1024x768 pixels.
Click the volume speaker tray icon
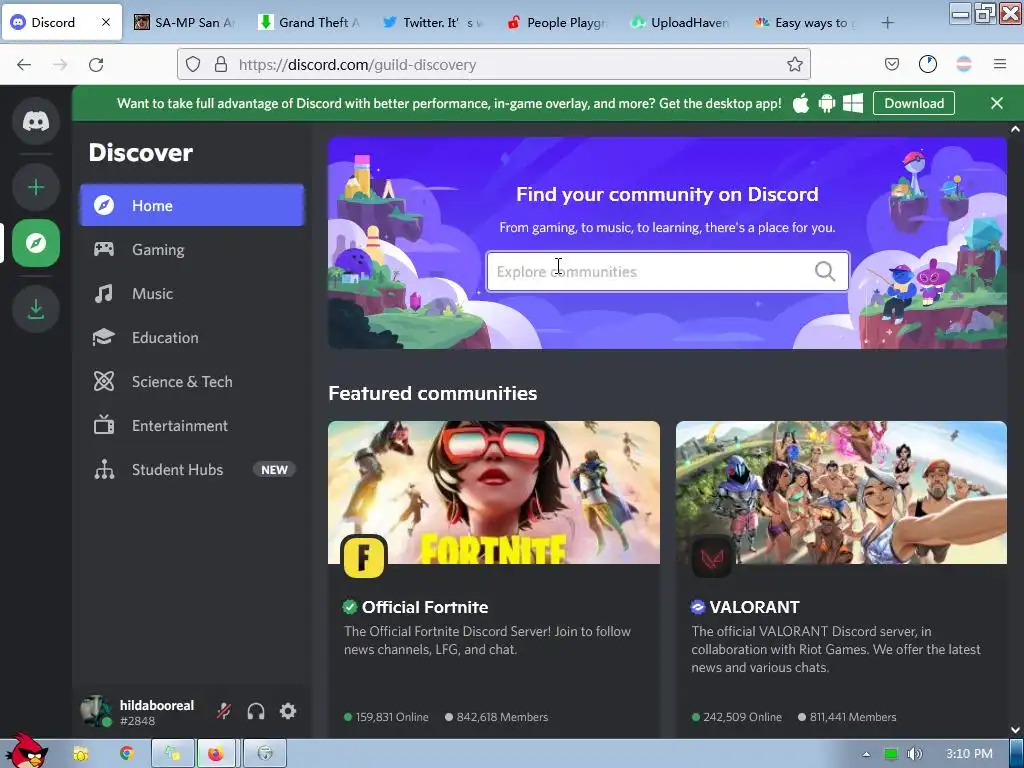[x=914, y=754]
